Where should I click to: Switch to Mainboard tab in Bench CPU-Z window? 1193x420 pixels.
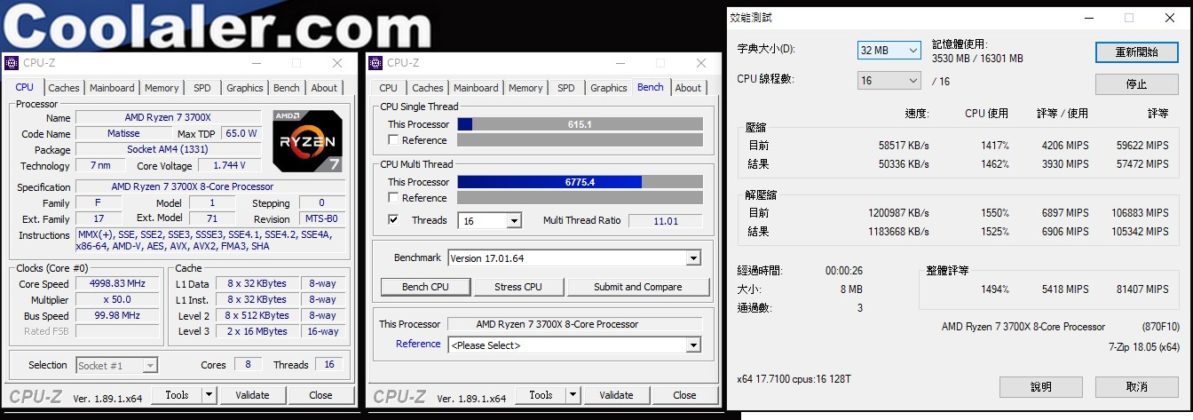tap(476, 88)
